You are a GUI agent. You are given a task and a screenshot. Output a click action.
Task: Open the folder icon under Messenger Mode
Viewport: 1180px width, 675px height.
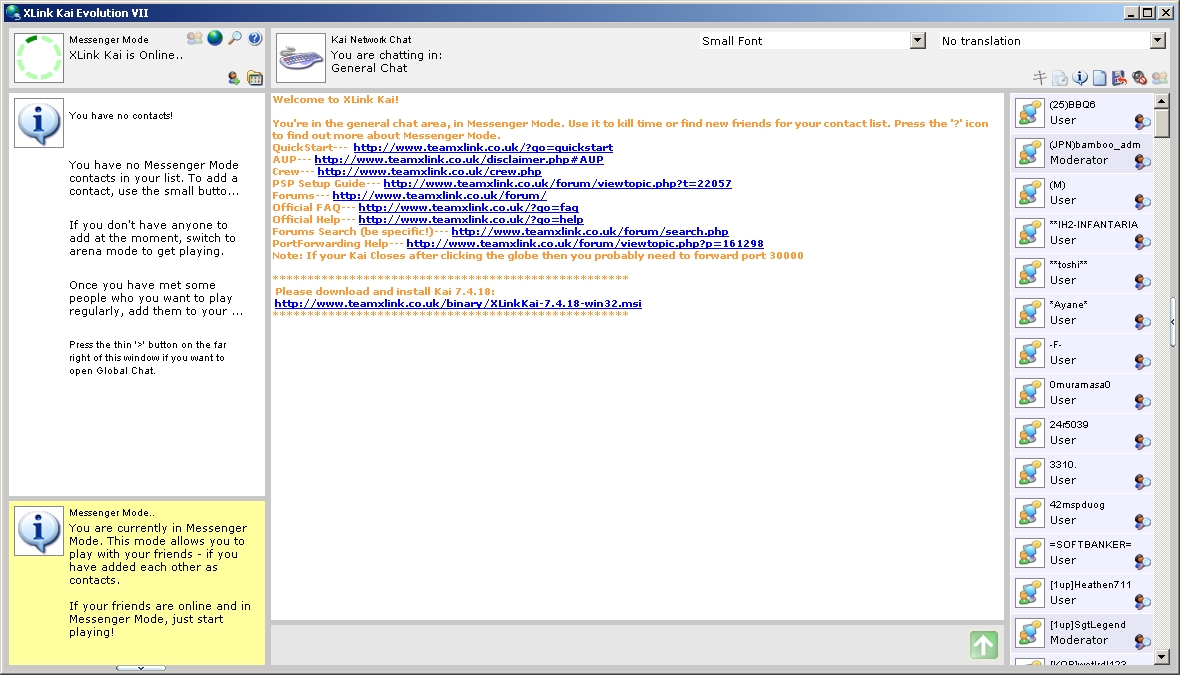[255, 78]
